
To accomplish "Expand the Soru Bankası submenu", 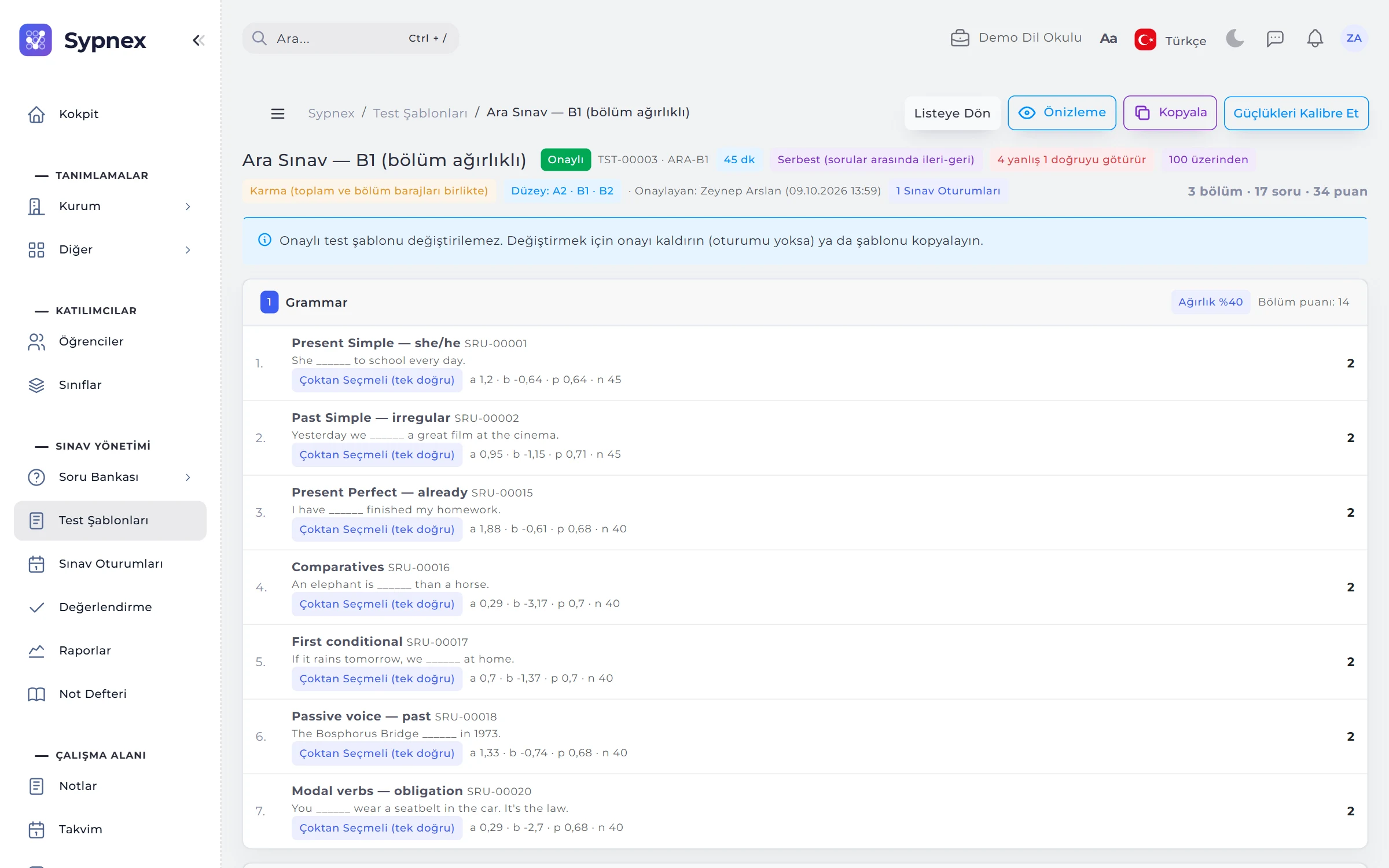I will (x=110, y=477).
